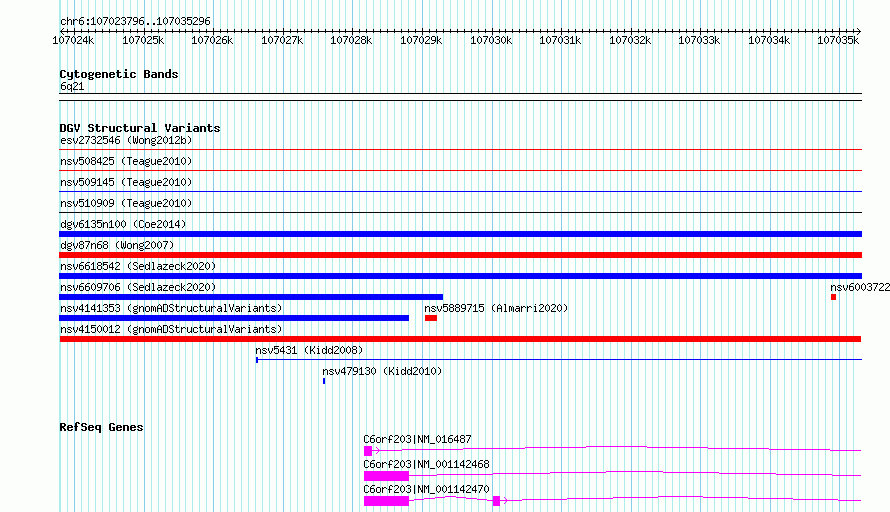Click the blue nsv4141353 variant bar
Image resolution: width=890 pixels, height=512 pixels.
(x=234, y=318)
